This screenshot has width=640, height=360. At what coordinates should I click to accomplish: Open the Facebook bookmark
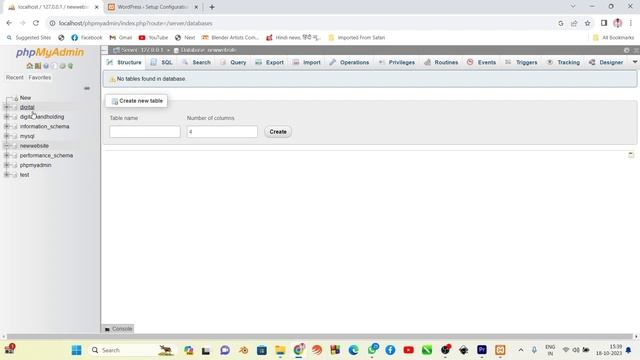coord(87,38)
